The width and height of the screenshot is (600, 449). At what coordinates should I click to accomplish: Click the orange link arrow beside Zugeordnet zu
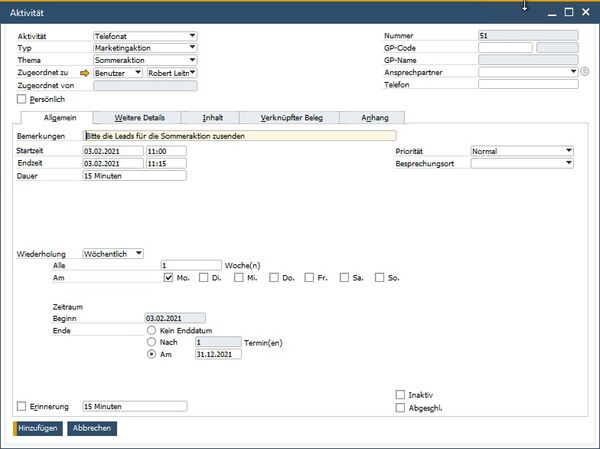(x=85, y=73)
